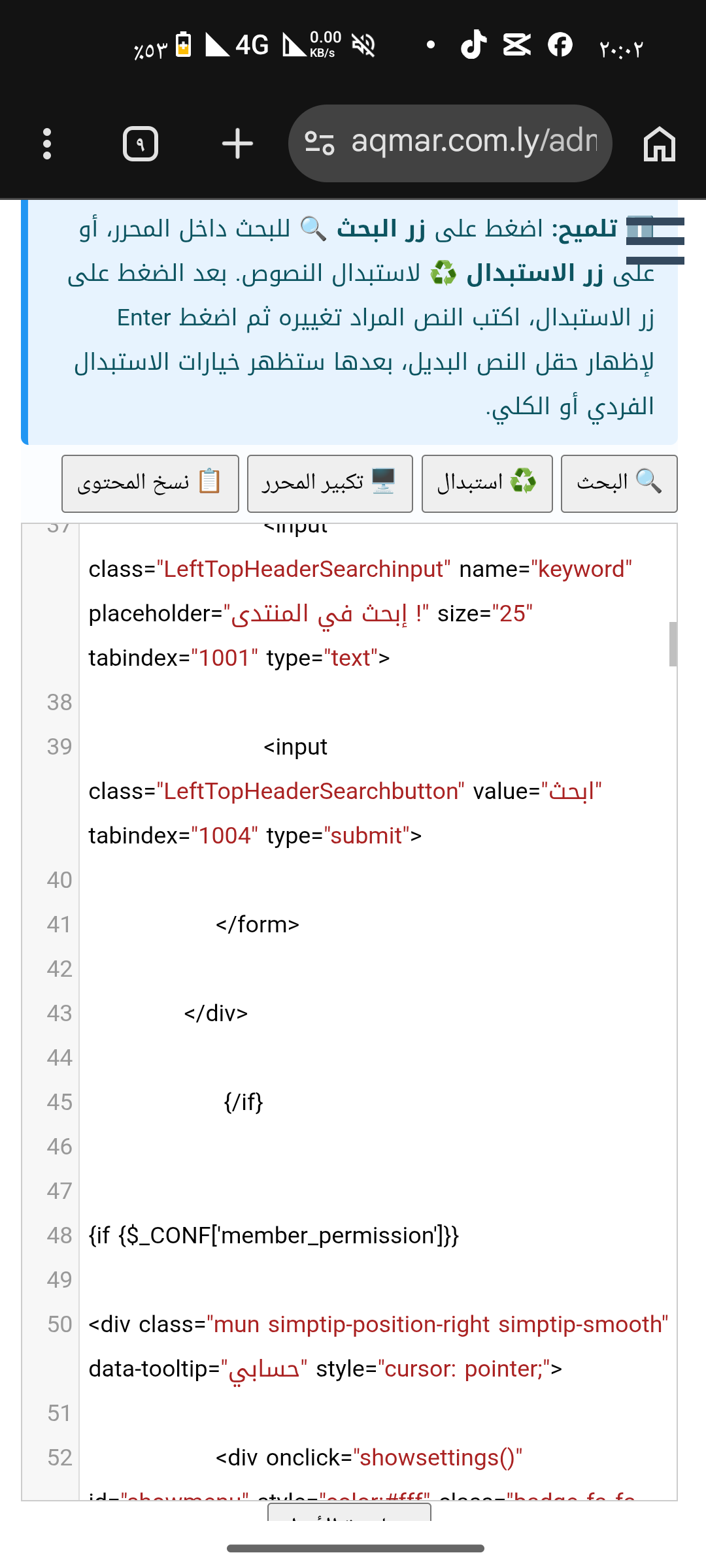Click the data-tooltip "حسابي" value
This screenshot has width=706, height=1568.
coord(264,1369)
